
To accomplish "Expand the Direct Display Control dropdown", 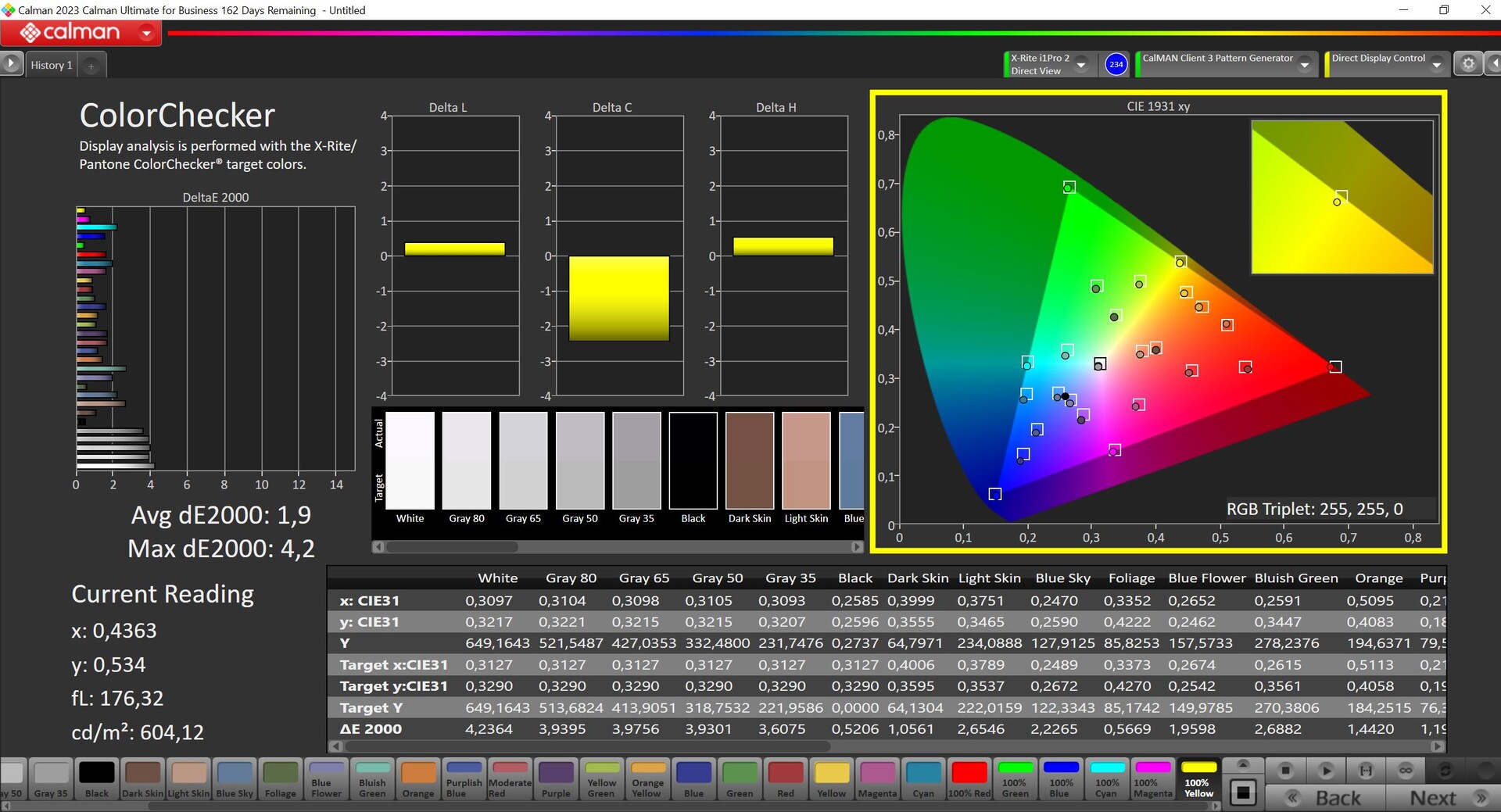I will pos(1436,65).
